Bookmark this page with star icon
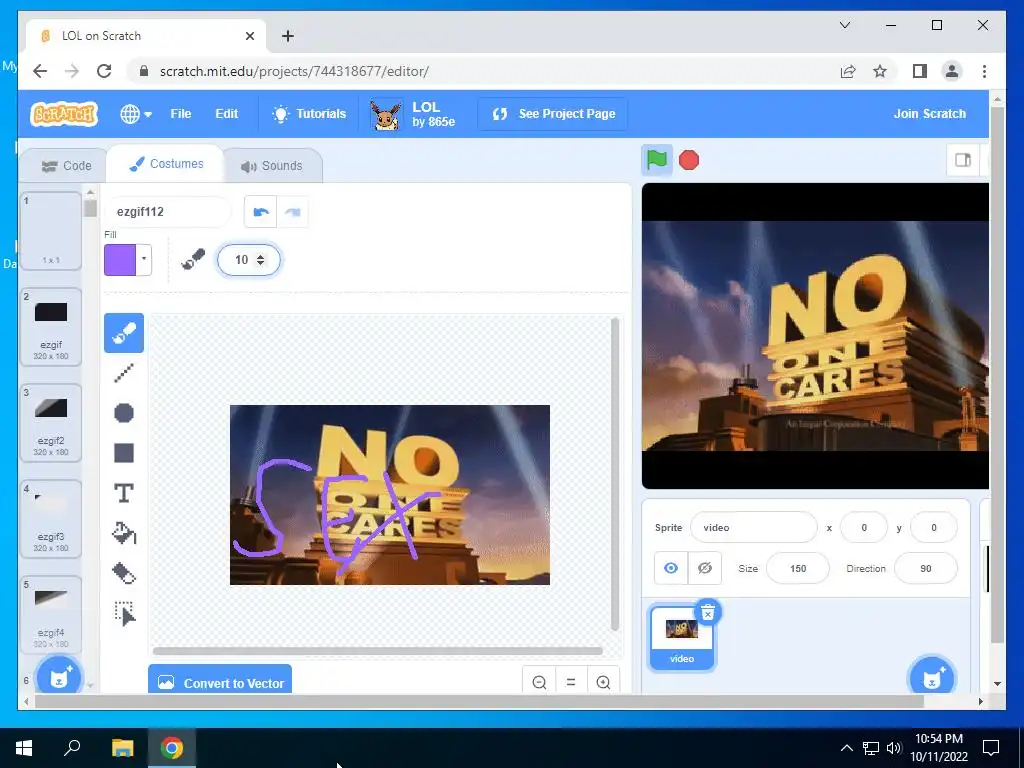This screenshot has height=768, width=1024. 880,71
